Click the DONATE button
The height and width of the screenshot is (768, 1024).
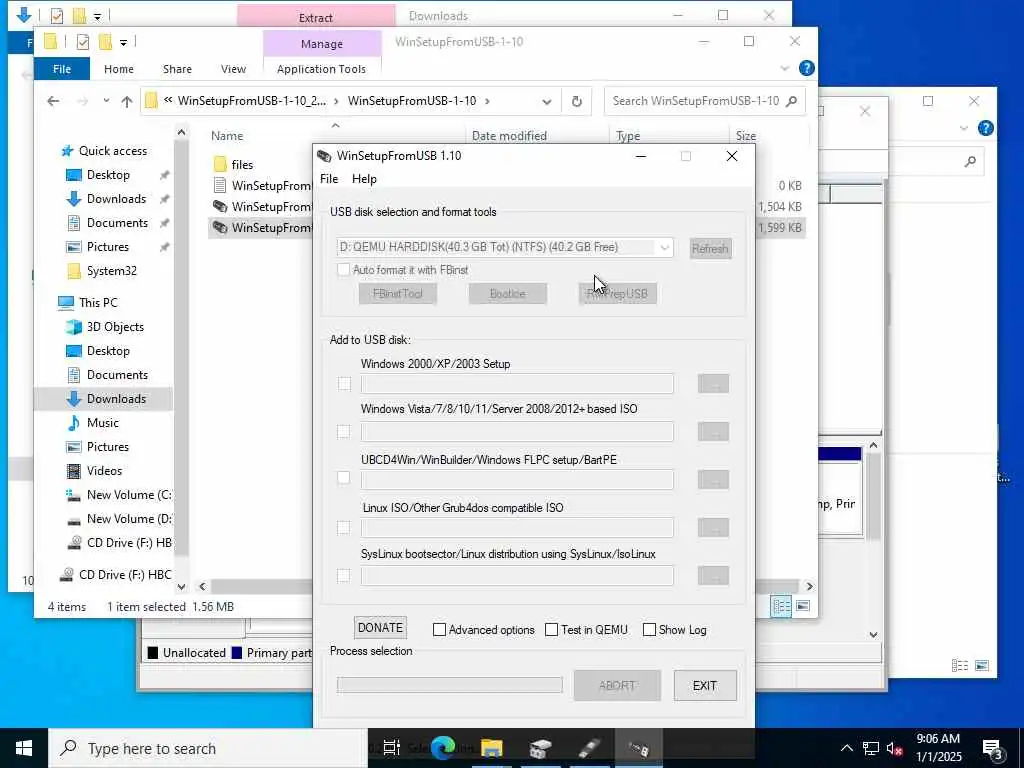point(380,628)
